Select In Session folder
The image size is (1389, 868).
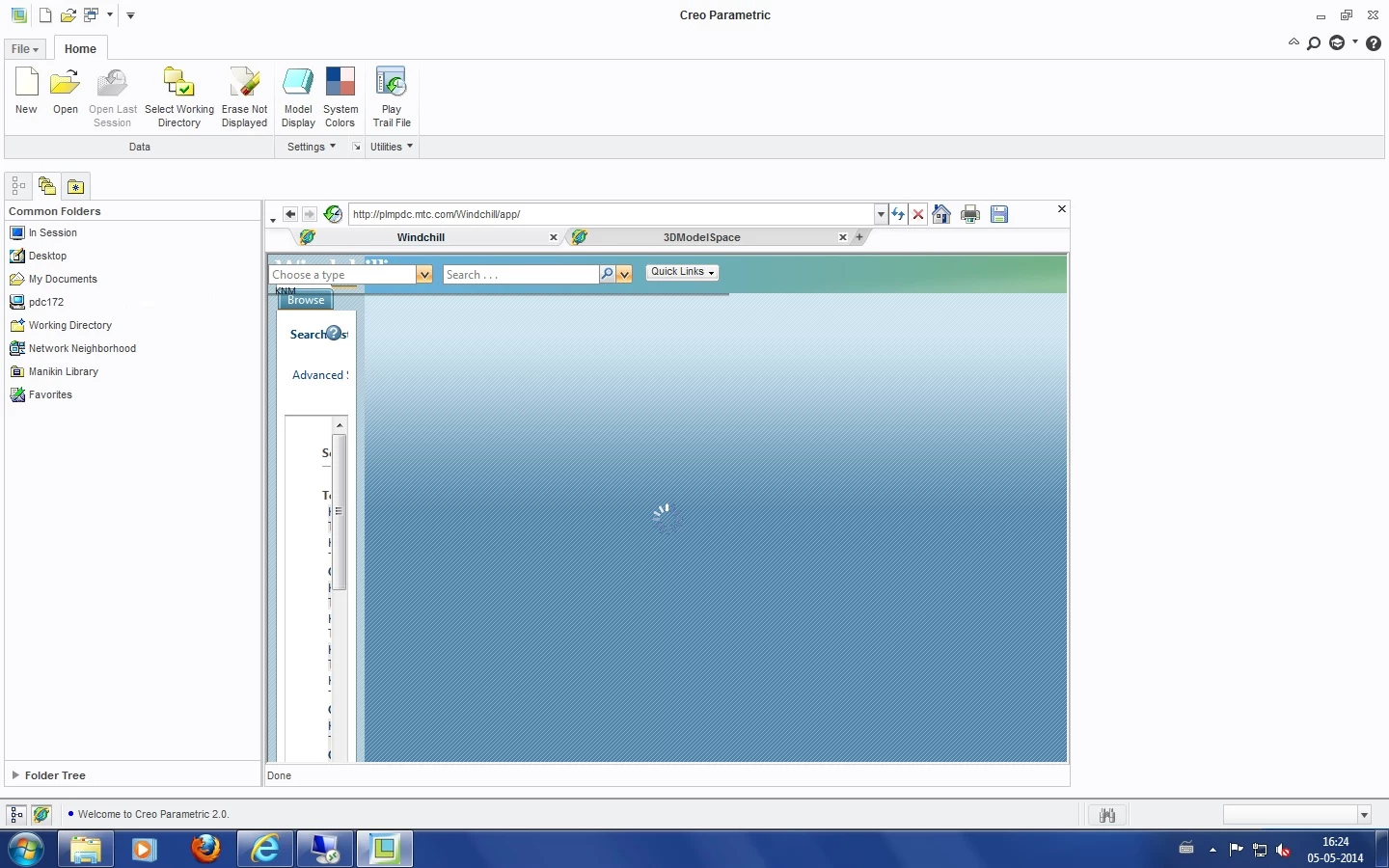pyautogui.click(x=43, y=232)
